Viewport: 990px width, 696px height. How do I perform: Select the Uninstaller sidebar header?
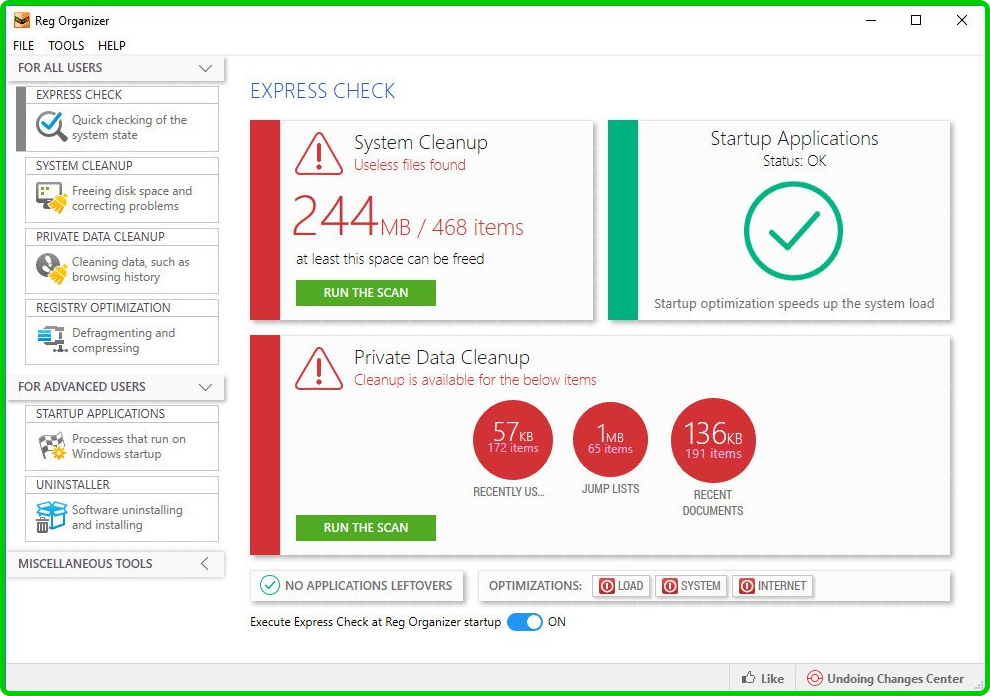pyautogui.click(x=122, y=484)
